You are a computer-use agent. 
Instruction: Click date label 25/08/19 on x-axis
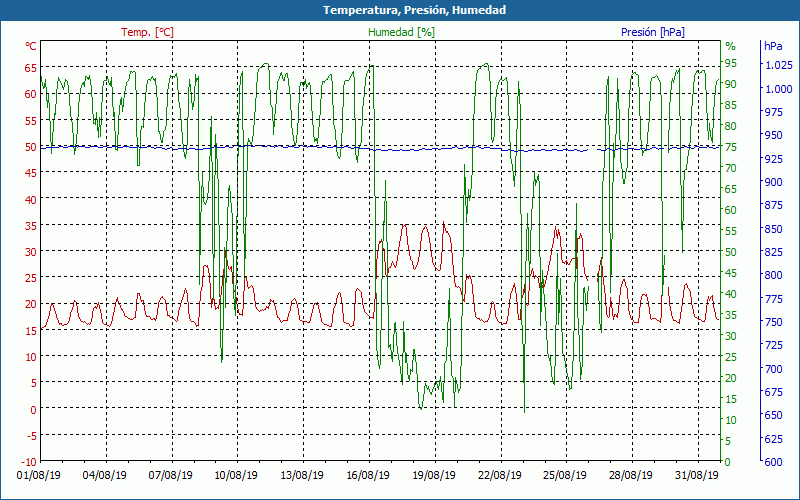(x=565, y=475)
